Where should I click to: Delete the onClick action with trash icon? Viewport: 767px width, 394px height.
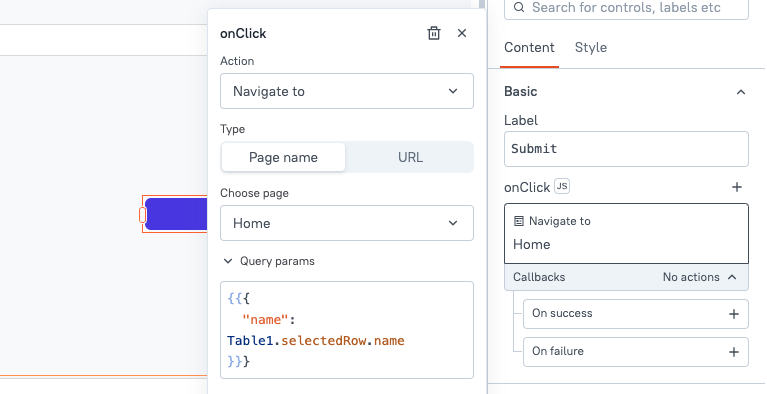pyautogui.click(x=434, y=33)
